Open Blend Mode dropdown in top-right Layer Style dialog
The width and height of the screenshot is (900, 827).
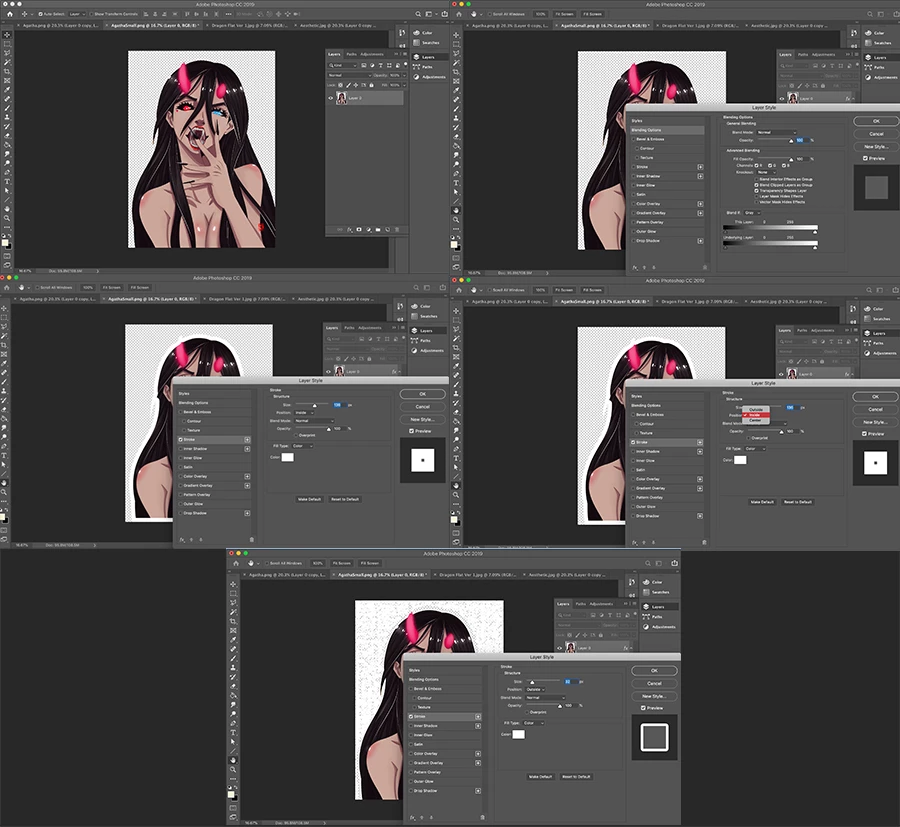(x=776, y=133)
